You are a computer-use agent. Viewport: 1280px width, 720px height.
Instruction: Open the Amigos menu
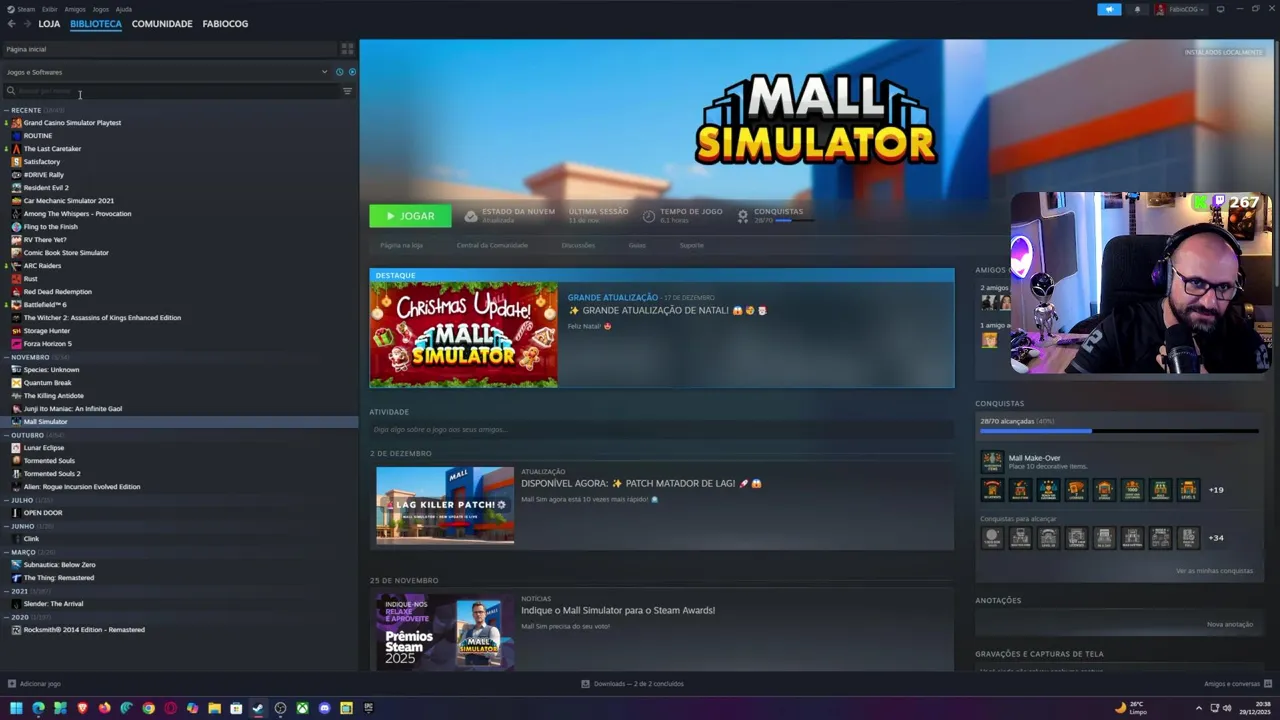(75, 9)
